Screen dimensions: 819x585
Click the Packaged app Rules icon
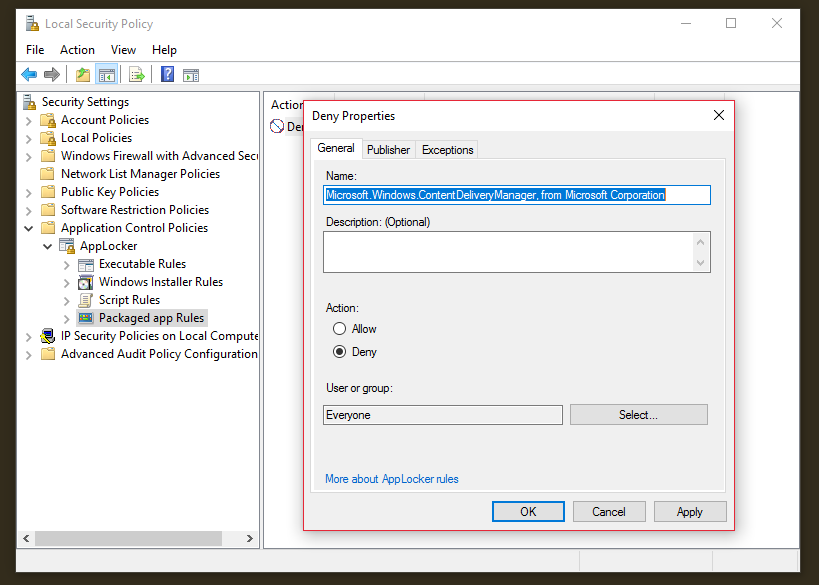(x=86, y=318)
